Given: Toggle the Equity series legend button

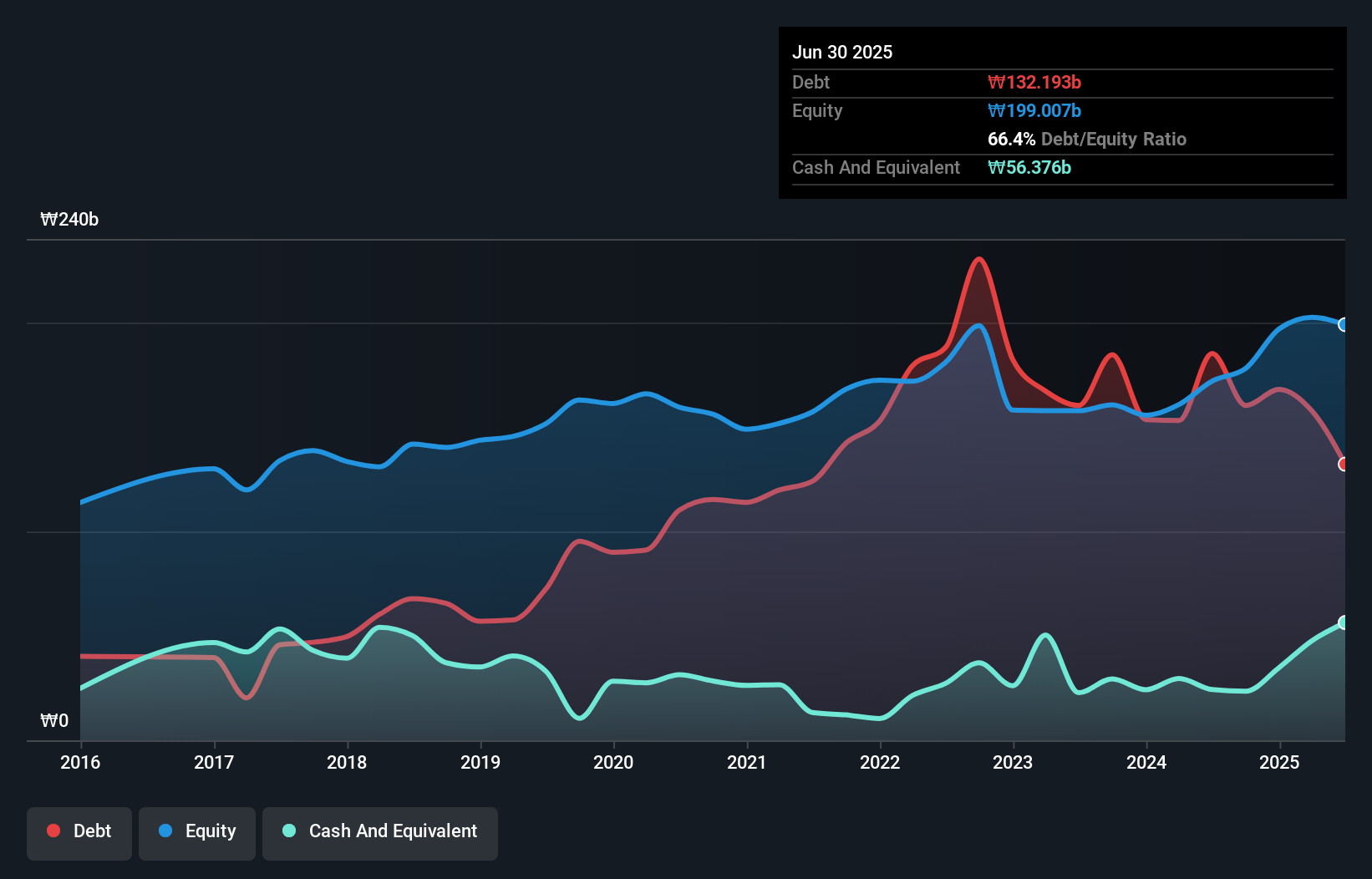Looking at the screenshot, I should [x=197, y=832].
